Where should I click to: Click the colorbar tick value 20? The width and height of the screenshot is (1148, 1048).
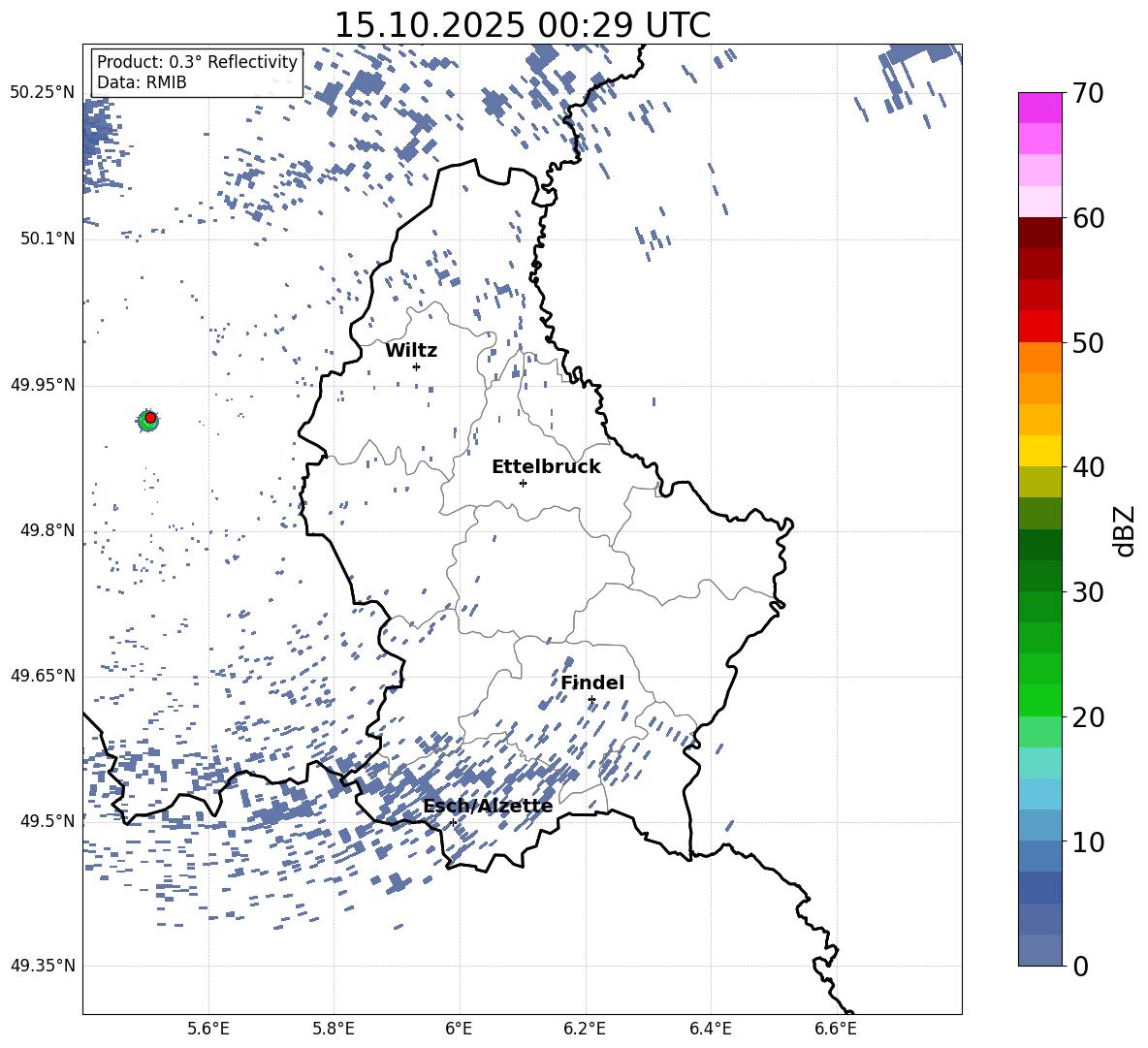pyautogui.click(x=1088, y=717)
